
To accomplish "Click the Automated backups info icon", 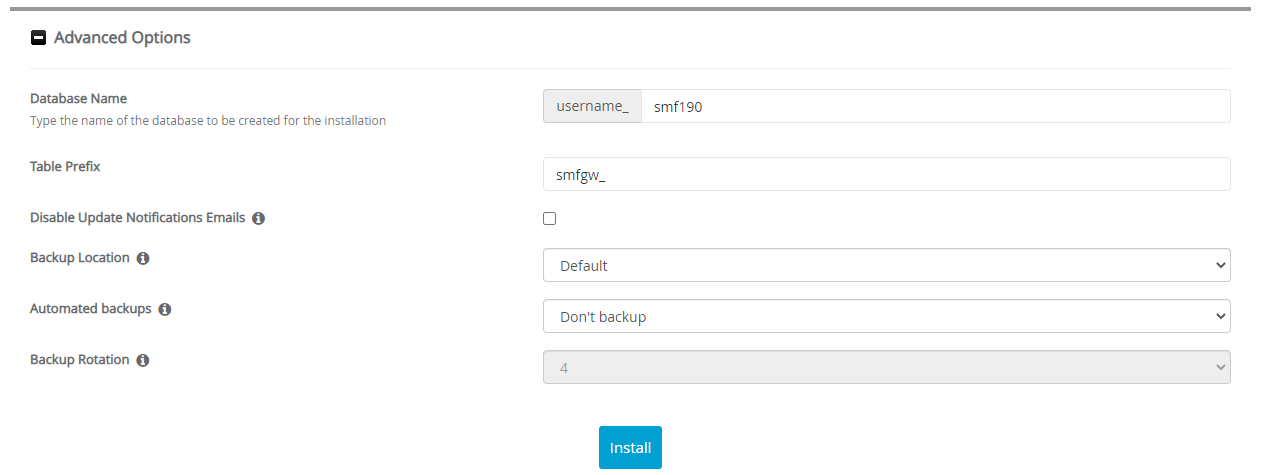I will point(165,310).
